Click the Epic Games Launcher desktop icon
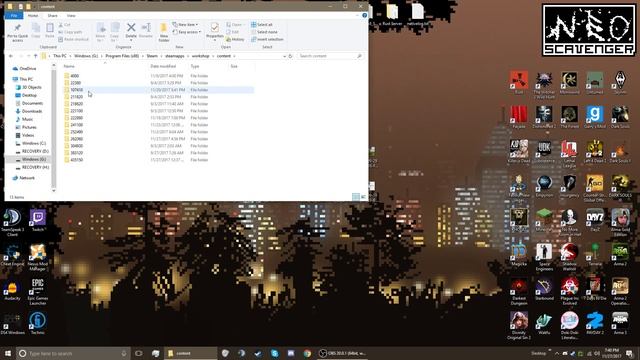 point(38,292)
